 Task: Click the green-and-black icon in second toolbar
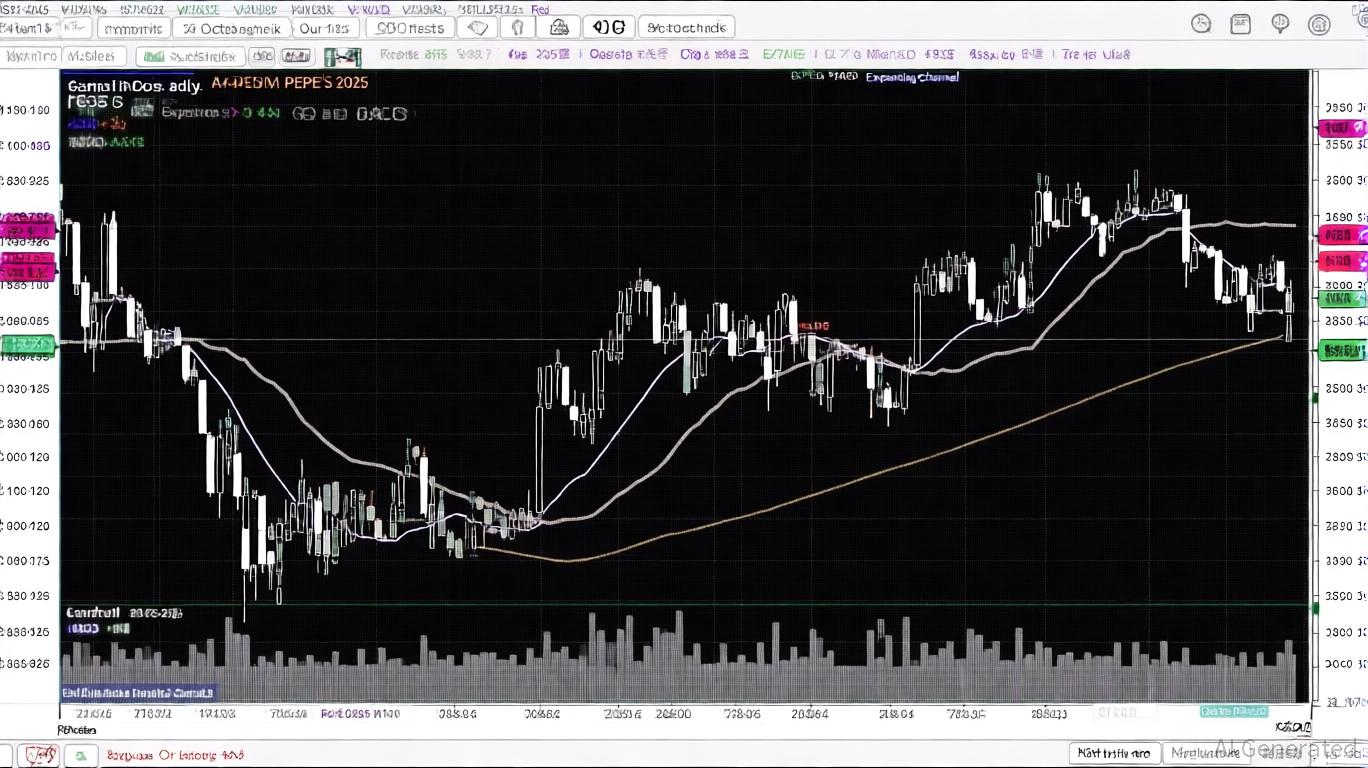[x=342, y=57]
